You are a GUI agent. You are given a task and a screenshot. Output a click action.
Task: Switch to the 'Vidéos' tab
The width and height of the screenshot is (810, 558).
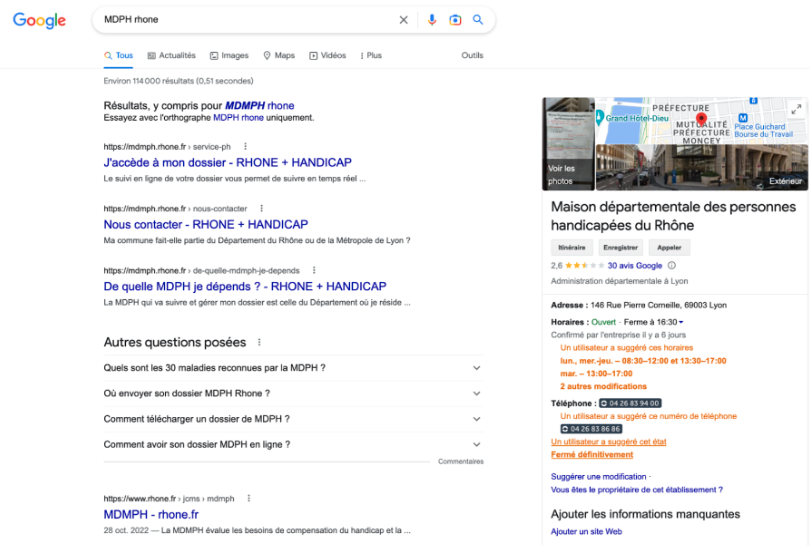[328, 55]
